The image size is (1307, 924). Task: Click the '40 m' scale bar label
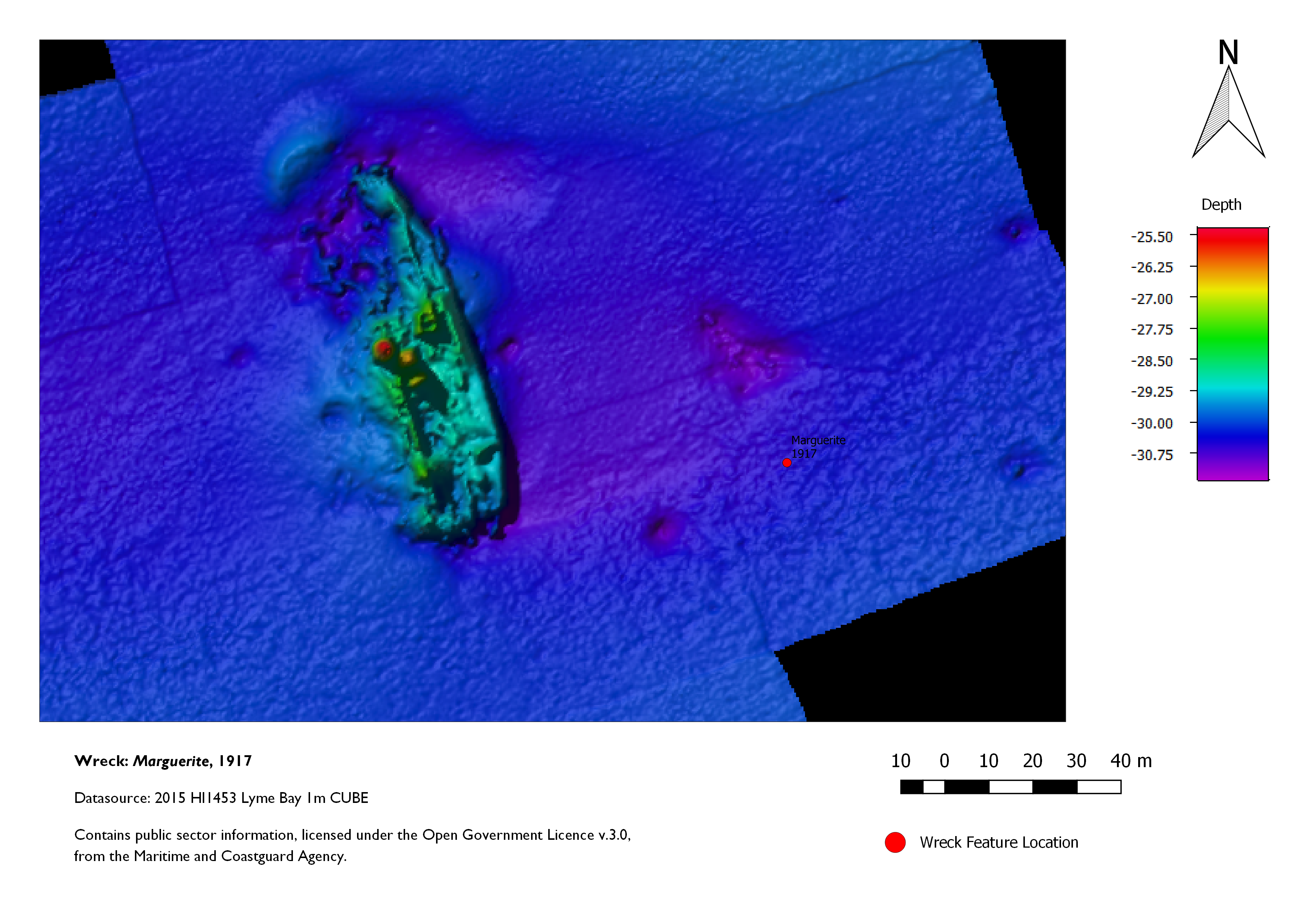(x=1130, y=761)
